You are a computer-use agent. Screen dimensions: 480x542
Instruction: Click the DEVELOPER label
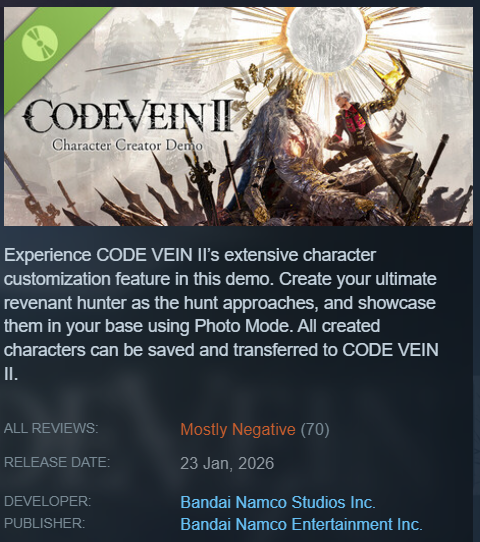click(48, 501)
